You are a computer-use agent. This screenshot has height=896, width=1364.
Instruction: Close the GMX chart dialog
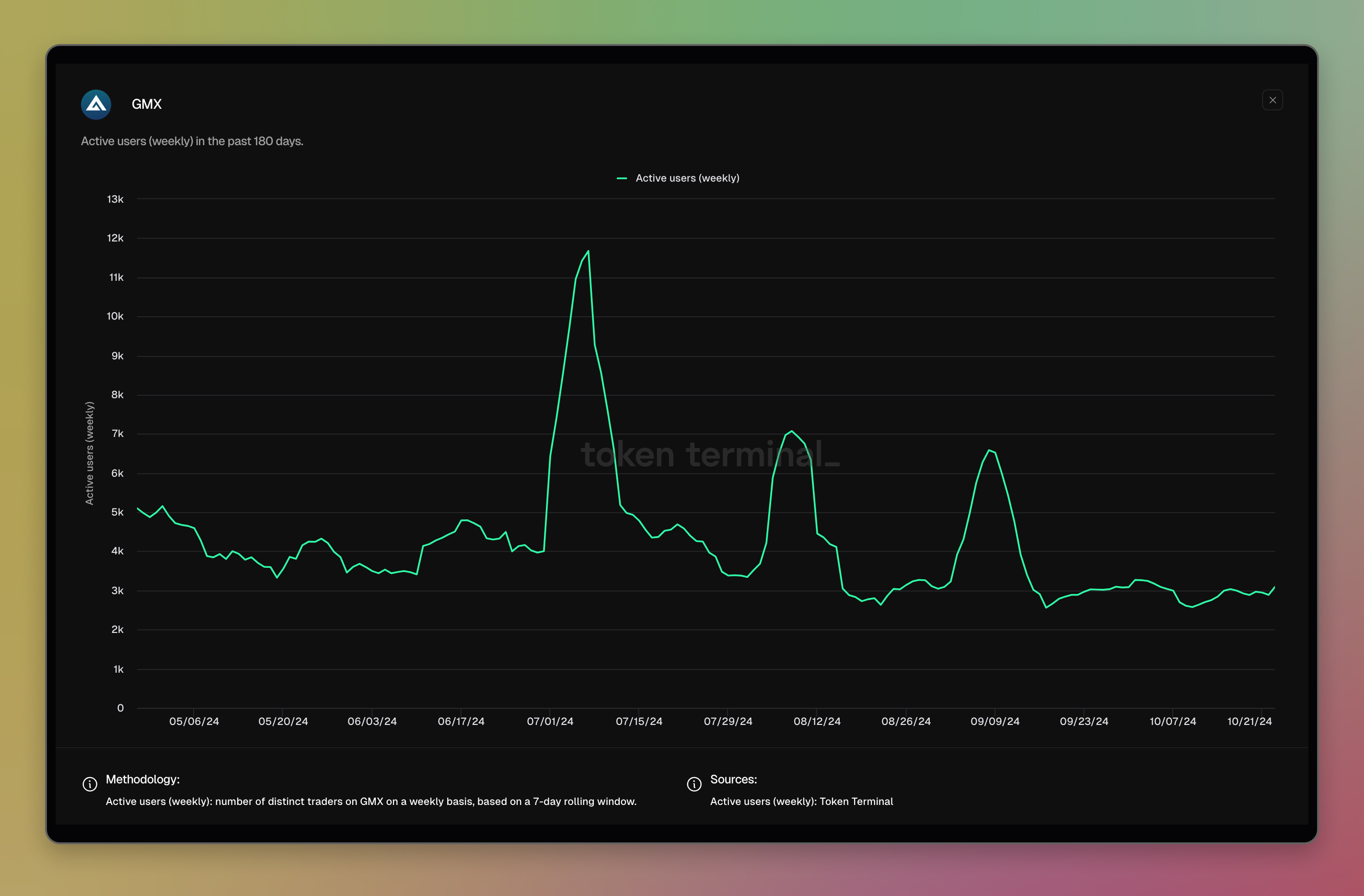pyautogui.click(x=1272, y=100)
